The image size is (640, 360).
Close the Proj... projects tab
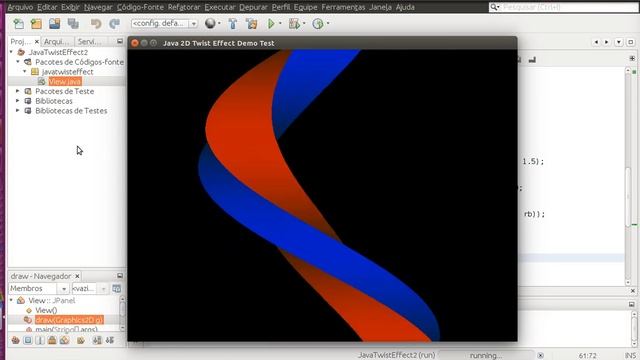tap(37, 42)
